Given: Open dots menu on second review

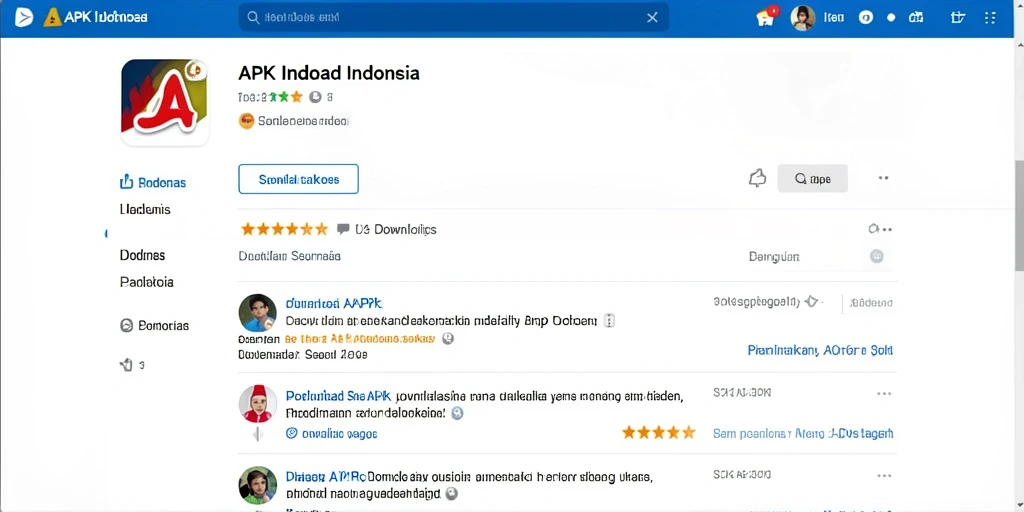Looking at the screenshot, I should (884, 394).
